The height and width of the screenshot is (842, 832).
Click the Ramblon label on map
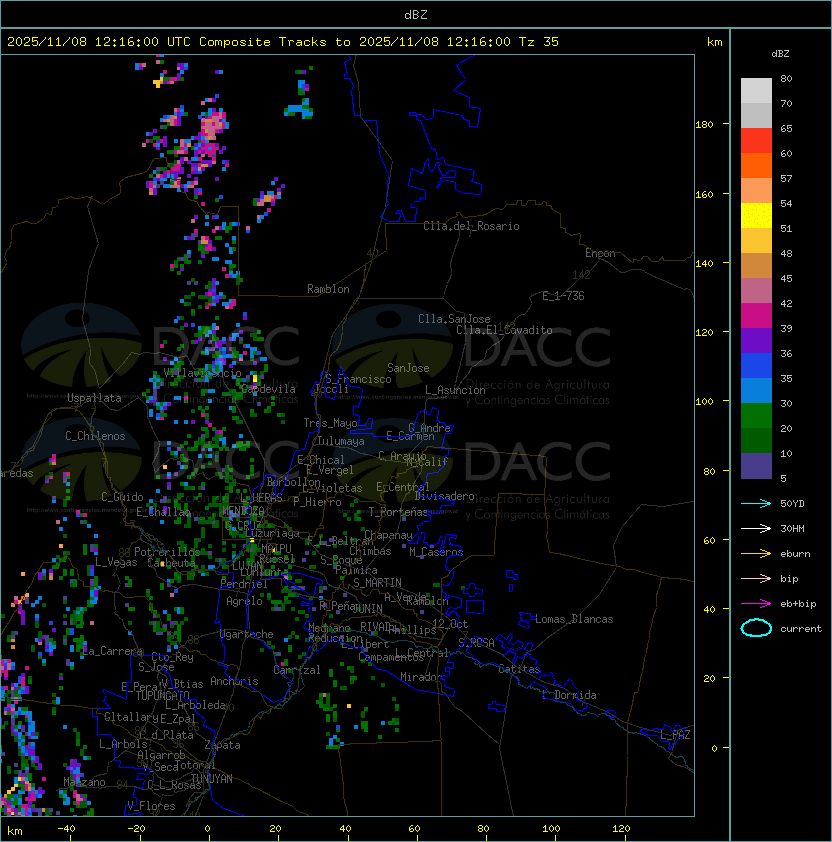(328, 289)
